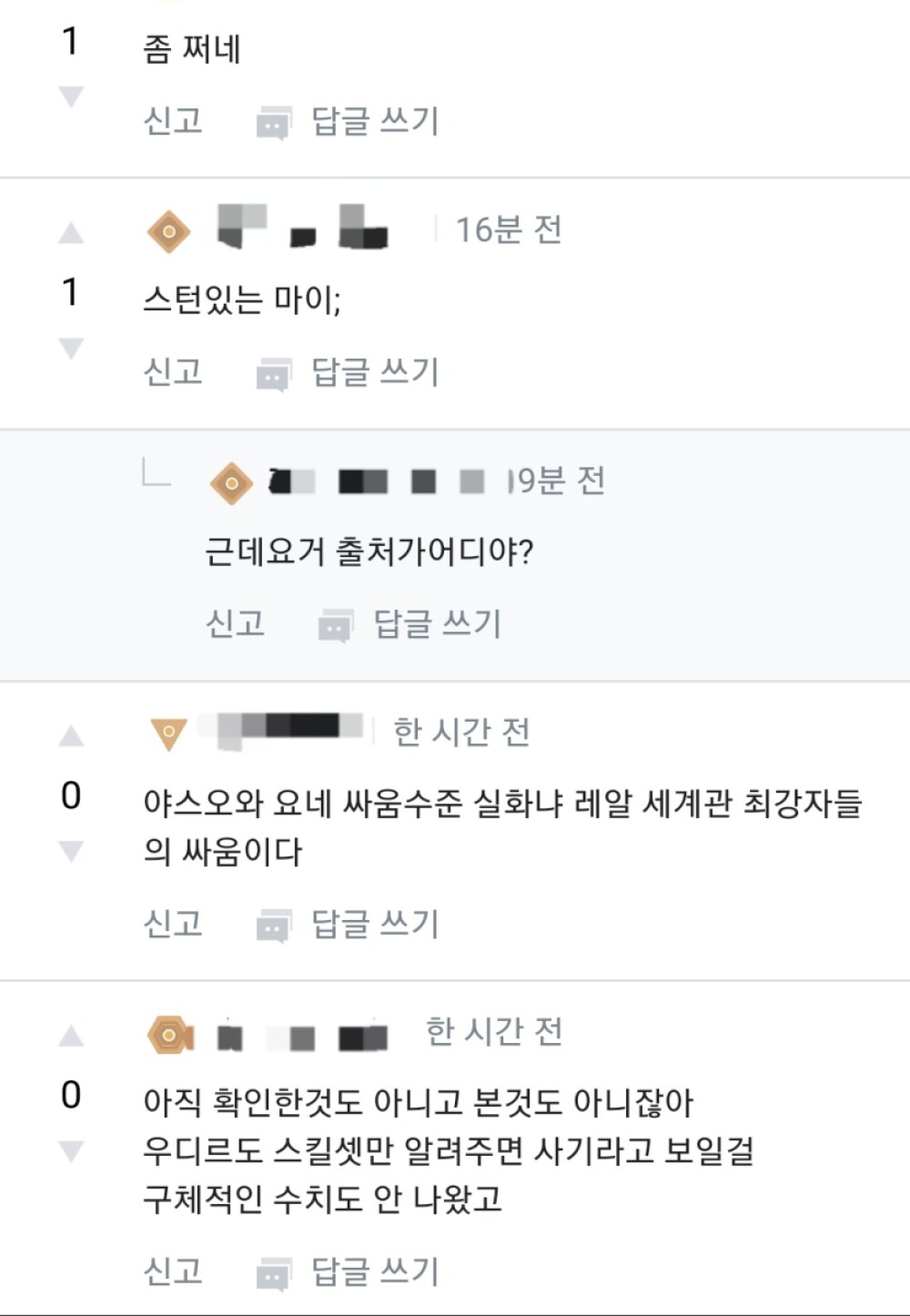
Task: Click the orange badge beside the '근데요거' reply author
Action: point(231,482)
